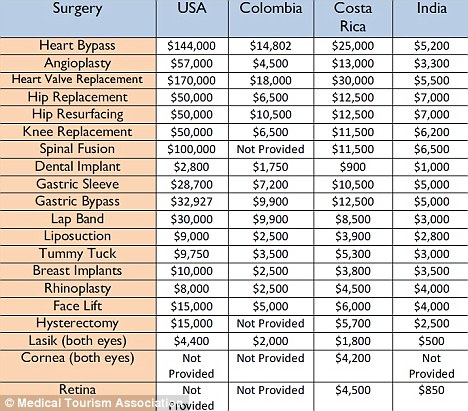Click the $900 Costa Rica Dental Implant cell
Screen dimensions: 468x411
pyautogui.click(x=353, y=167)
